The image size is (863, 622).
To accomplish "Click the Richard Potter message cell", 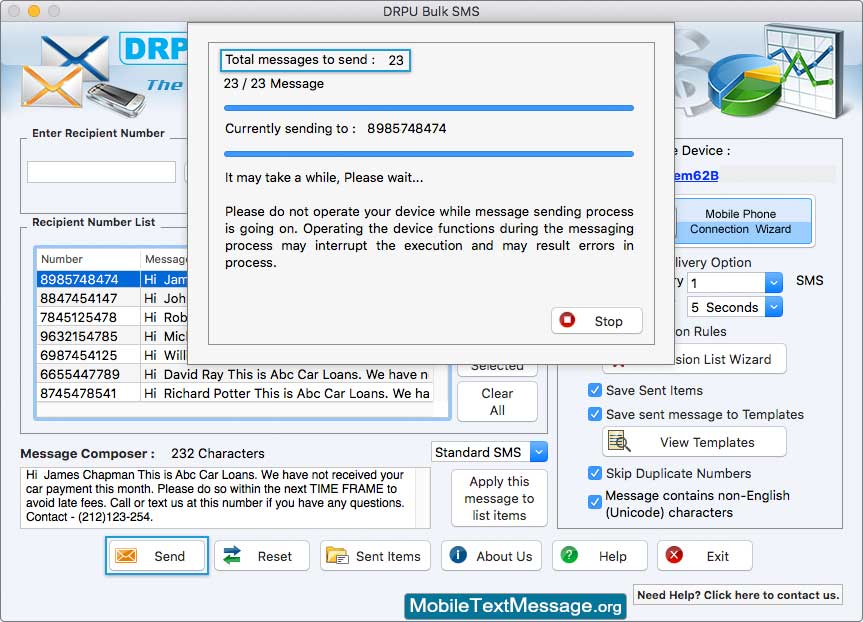I will (286, 394).
